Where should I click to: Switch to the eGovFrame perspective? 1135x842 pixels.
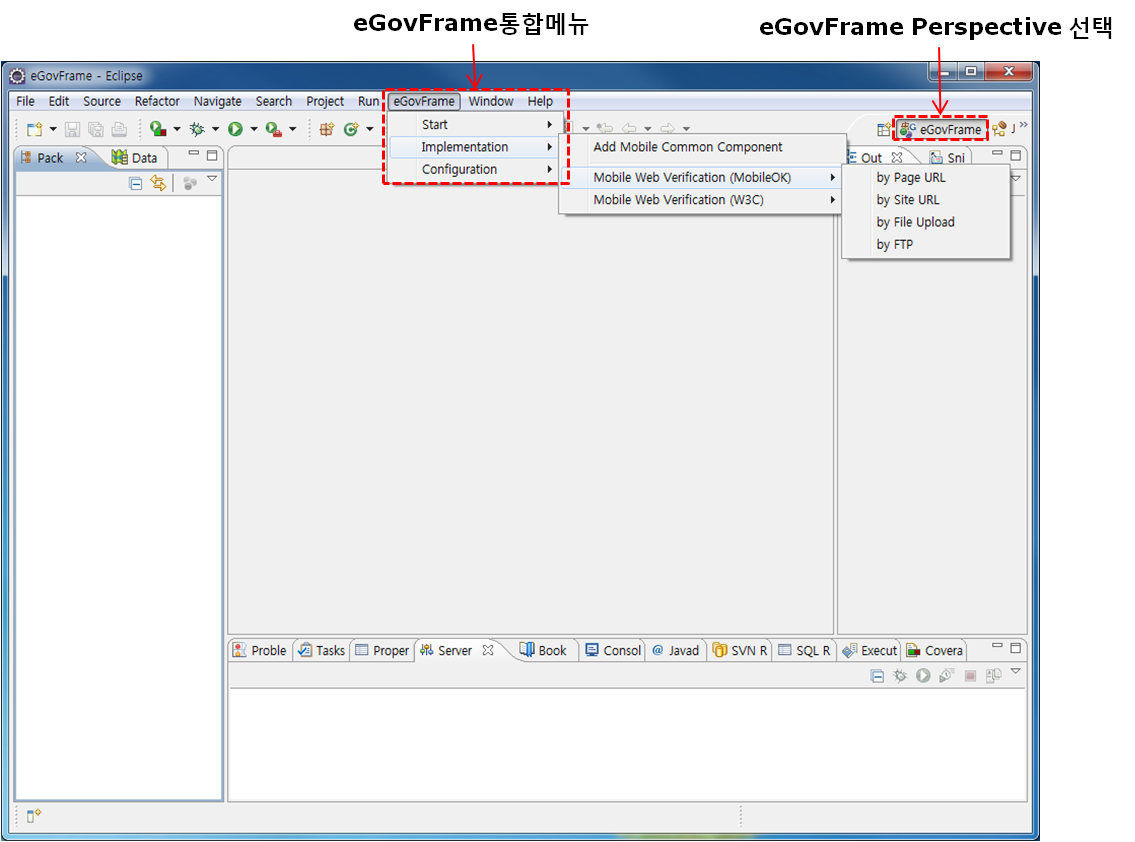(x=940, y=129)
